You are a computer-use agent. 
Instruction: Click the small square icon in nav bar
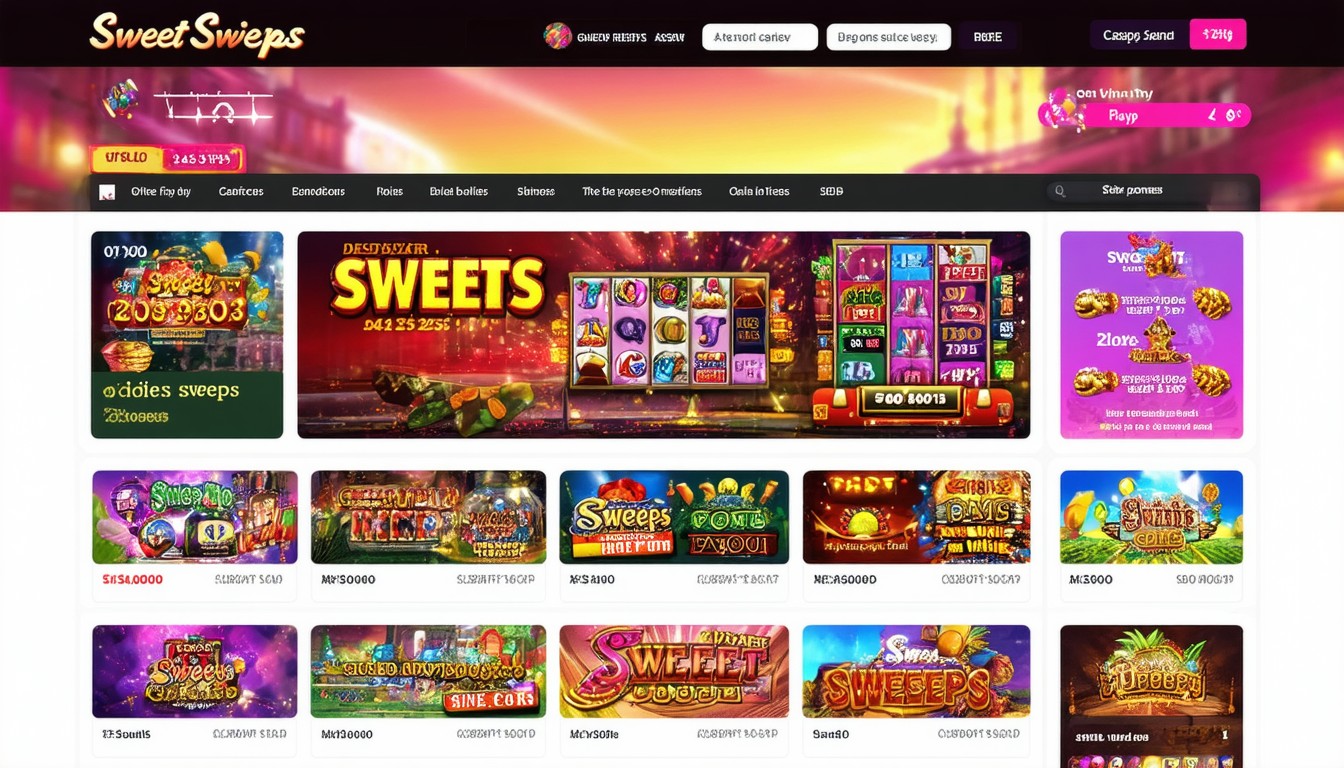[x=107, y=192]
